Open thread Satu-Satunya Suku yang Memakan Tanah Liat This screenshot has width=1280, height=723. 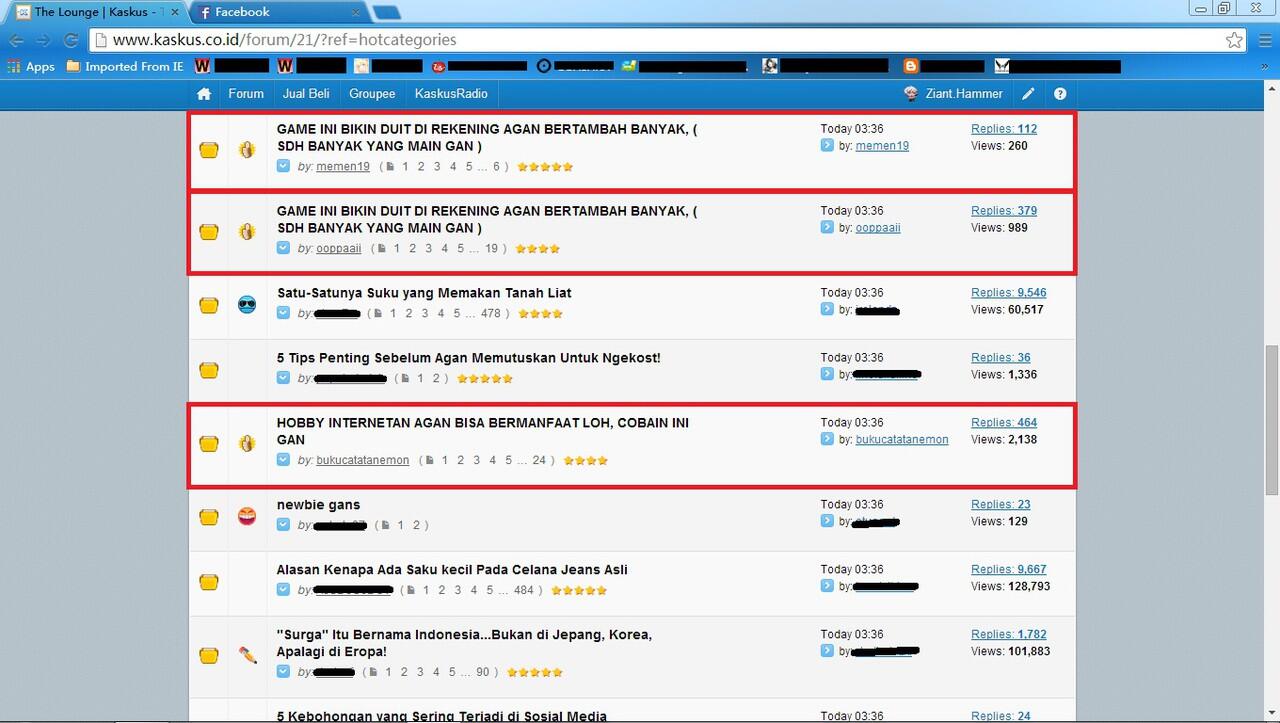pos(424,293)
